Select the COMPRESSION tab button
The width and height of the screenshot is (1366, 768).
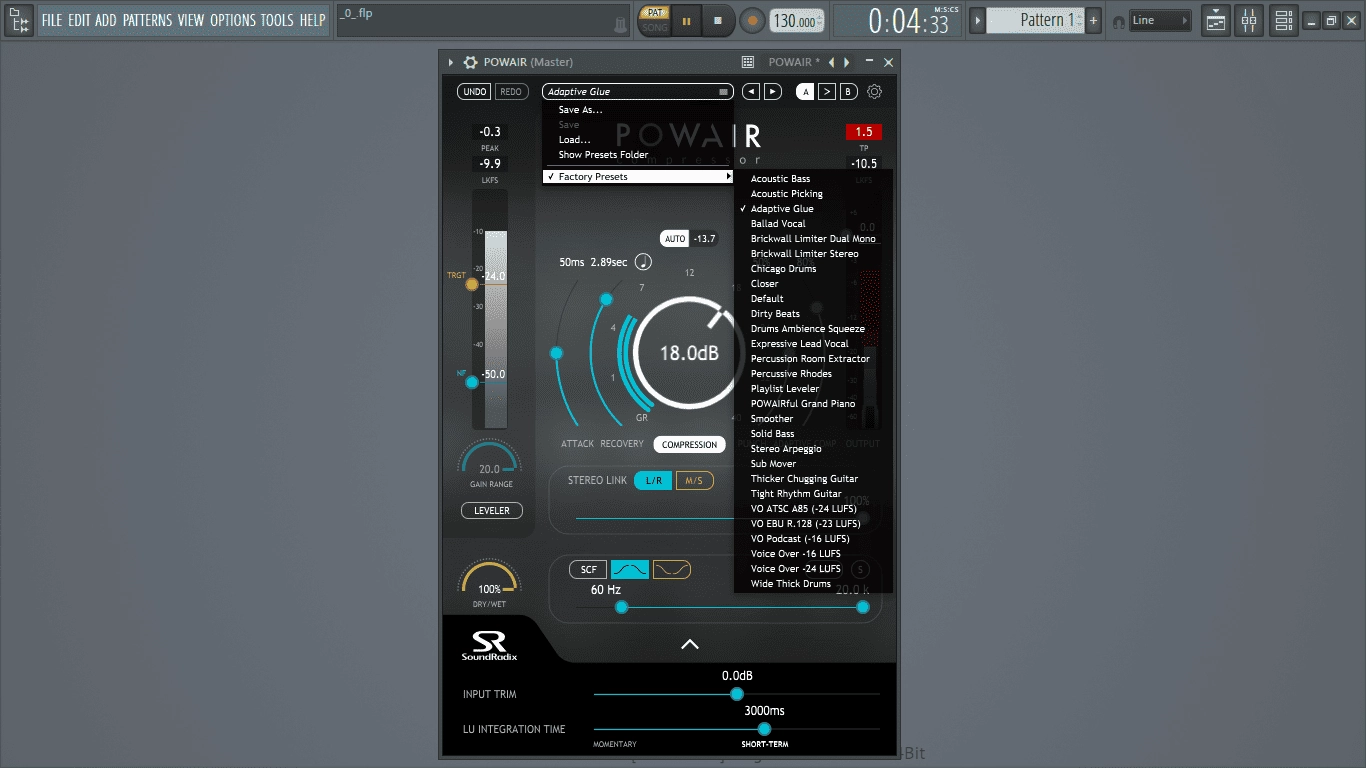point(690,445)
